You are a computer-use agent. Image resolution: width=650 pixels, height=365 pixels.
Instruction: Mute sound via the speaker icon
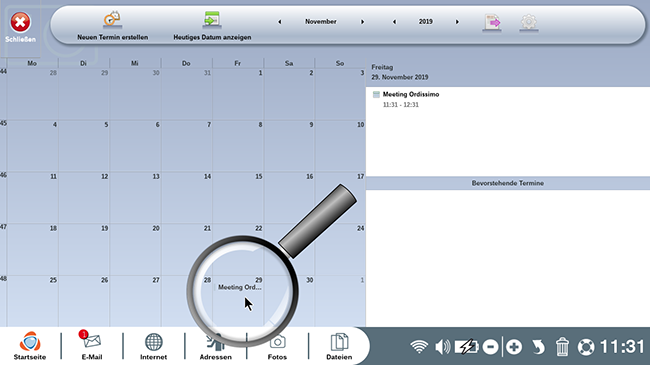coord(443,347)
